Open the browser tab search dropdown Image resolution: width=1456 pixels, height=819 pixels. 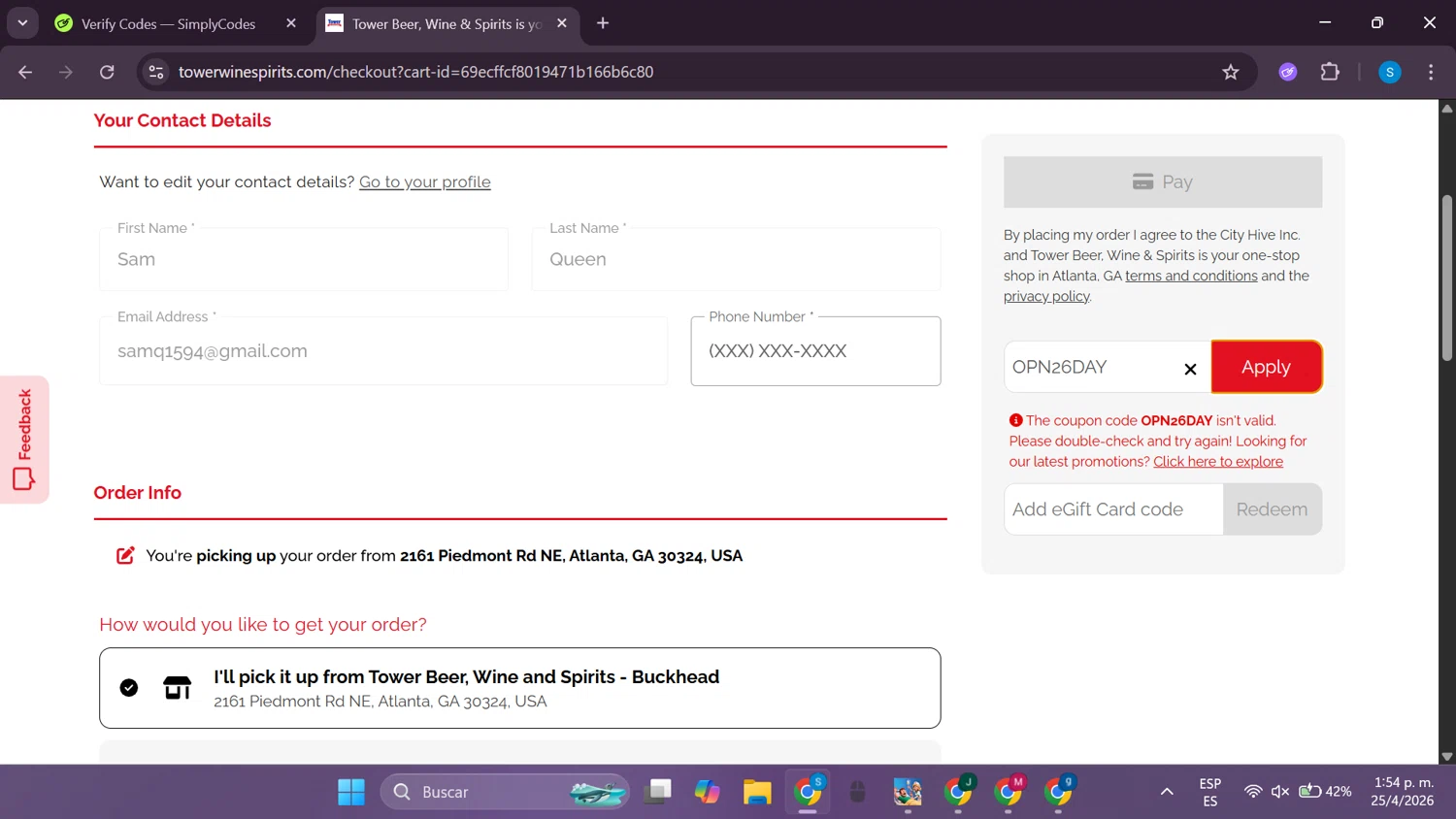(x=22, y=23)
